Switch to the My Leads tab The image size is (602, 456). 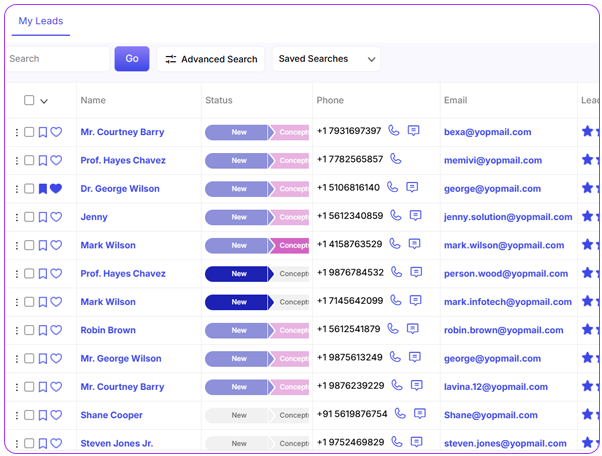[x=39, y=22]
